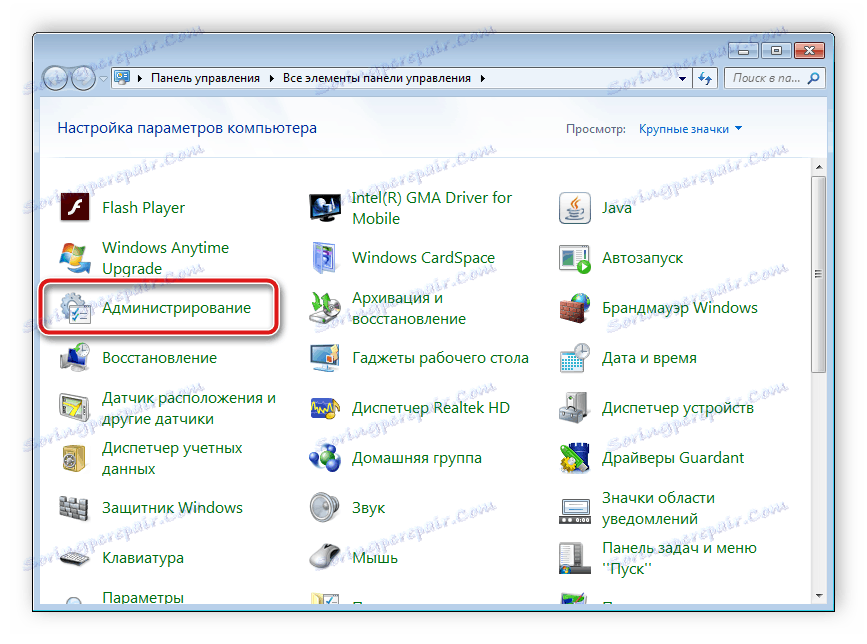Click the Мышь text link
Screen dimensions: 867x644
point(375,558)
